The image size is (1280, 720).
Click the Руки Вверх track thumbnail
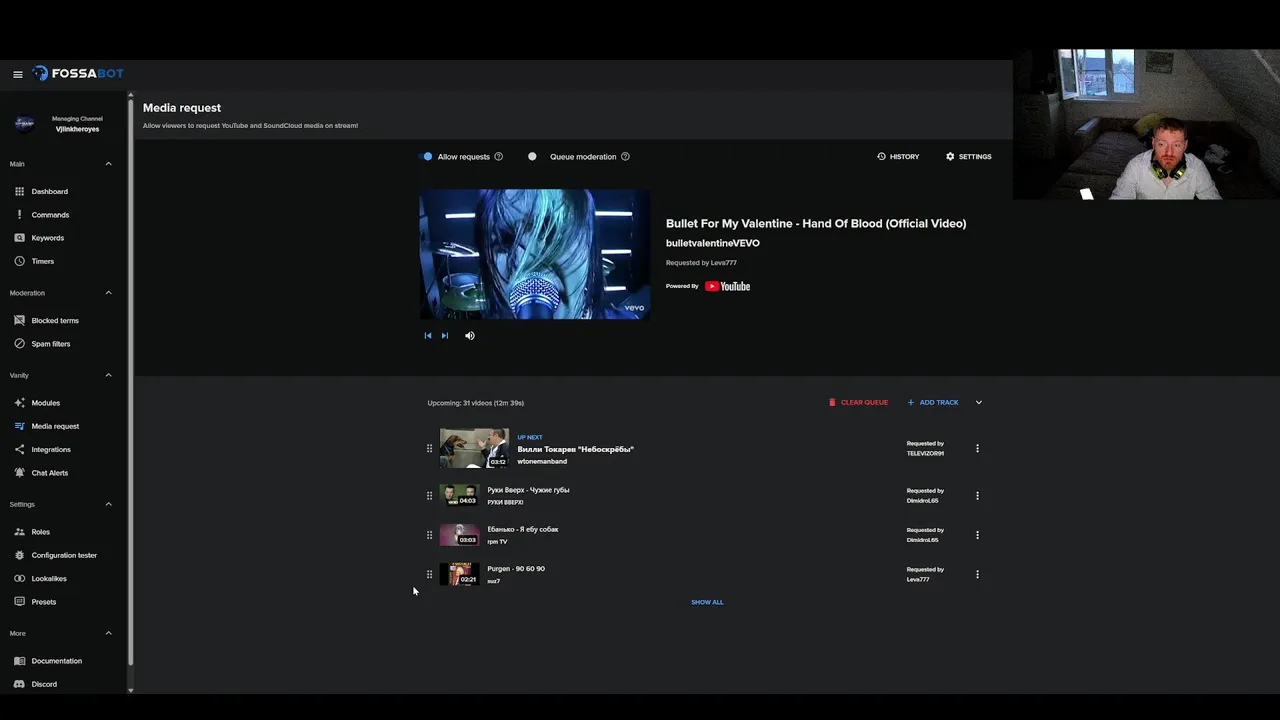pyautogui.click(x=460, y=495)
